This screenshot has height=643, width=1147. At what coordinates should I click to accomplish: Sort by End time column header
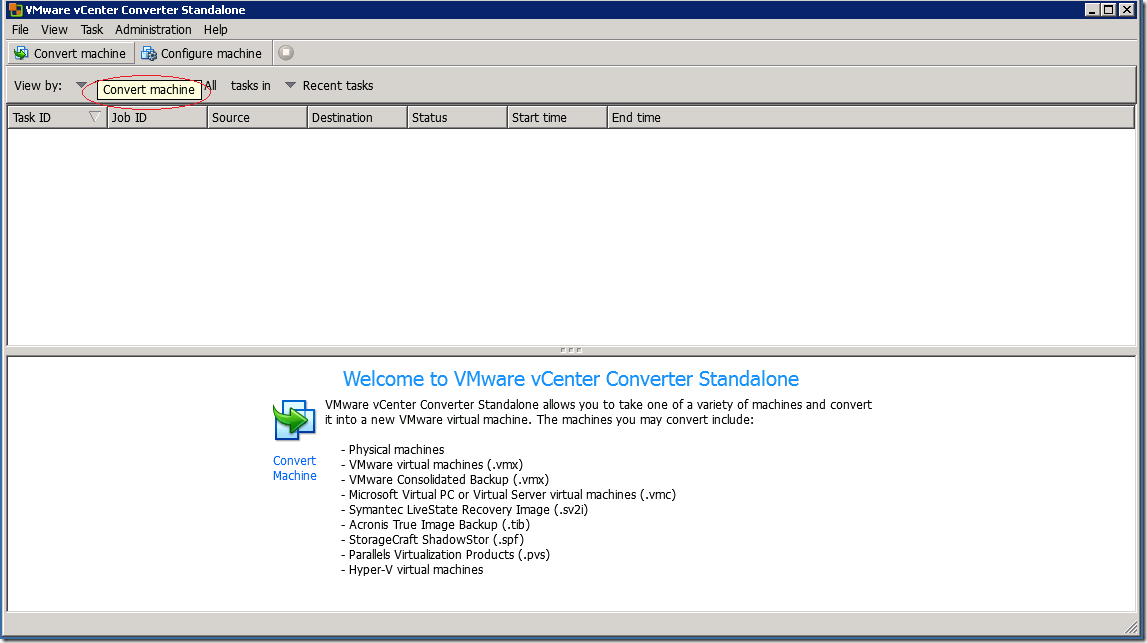tap(871, 118)
